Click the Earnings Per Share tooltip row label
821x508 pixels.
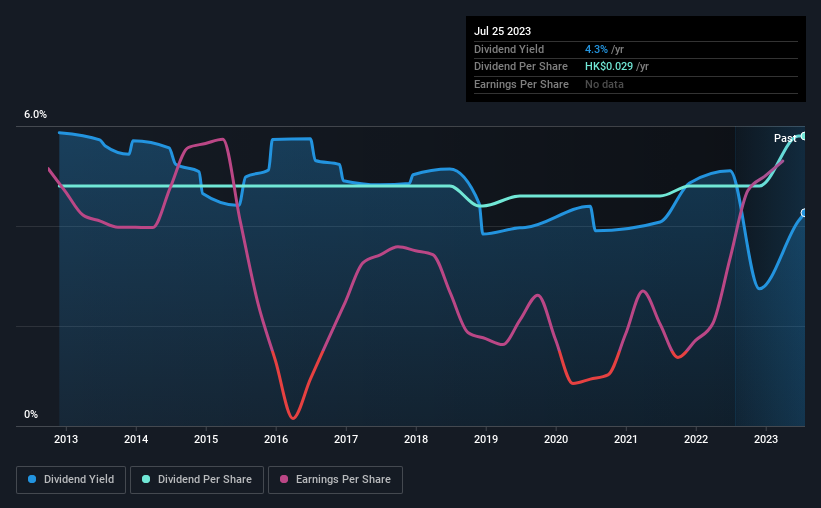(521, 84)
